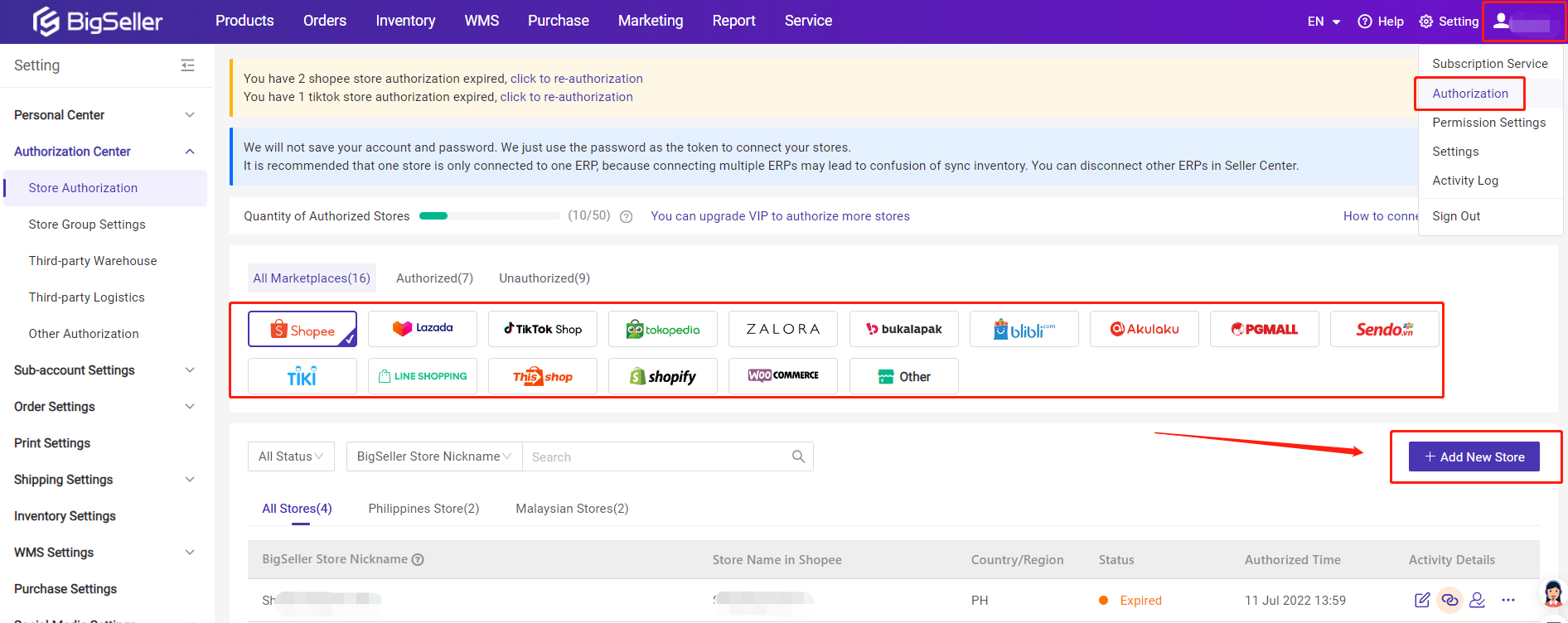Screen dimensions: 1568x623
Task: Click tiktok re-authorization link
Action: point(566,97)
